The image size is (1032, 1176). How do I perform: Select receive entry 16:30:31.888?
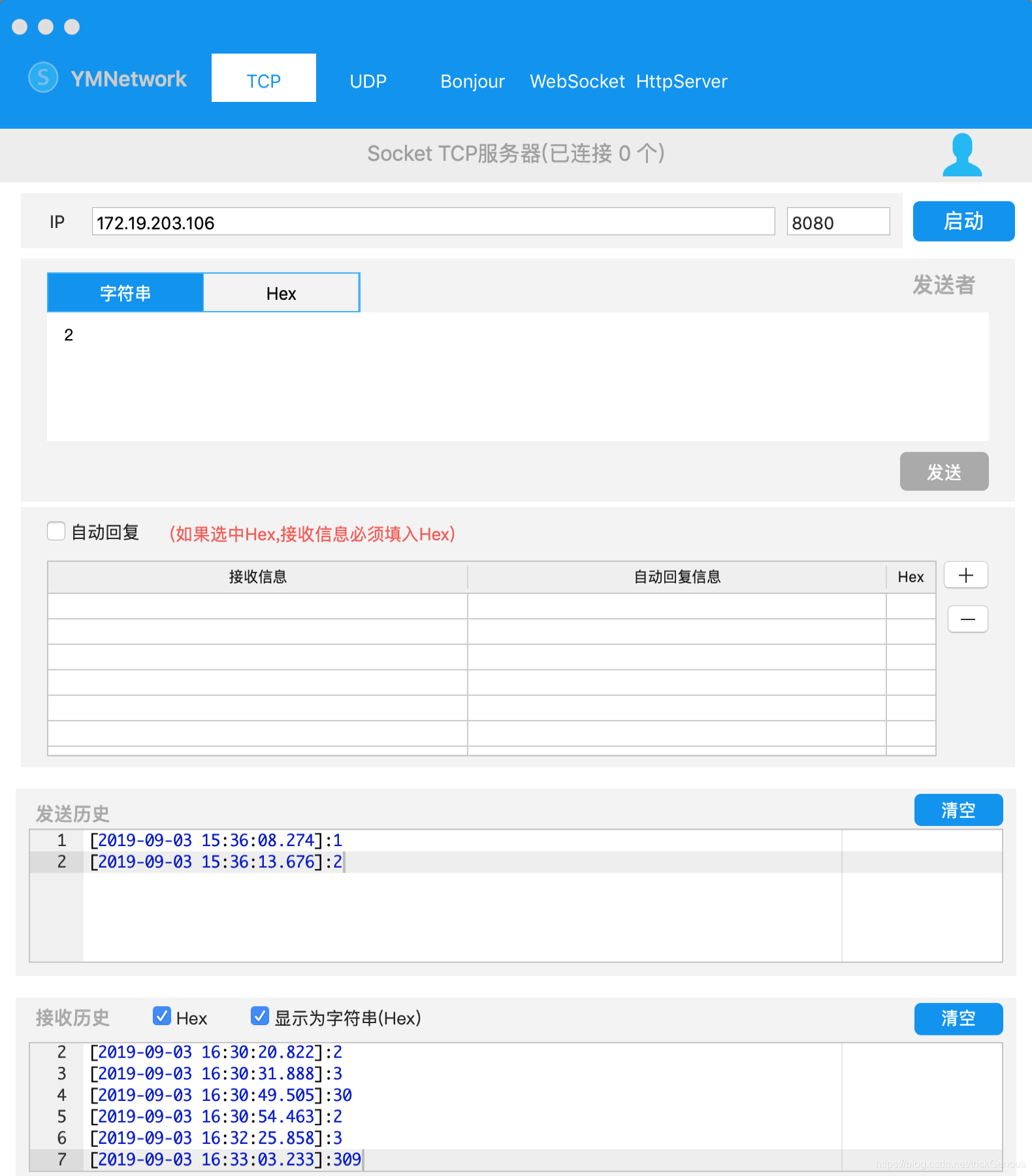tap(216, 1073)
